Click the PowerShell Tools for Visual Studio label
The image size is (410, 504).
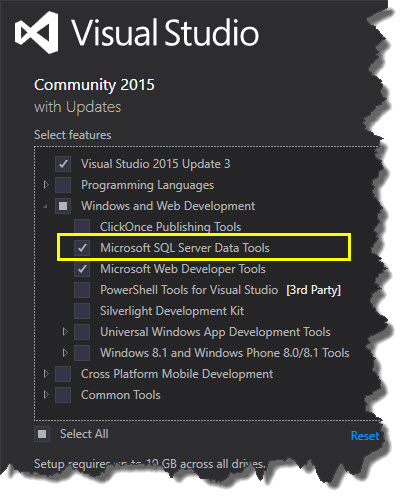pyautogui.click(x=189, y=290)
